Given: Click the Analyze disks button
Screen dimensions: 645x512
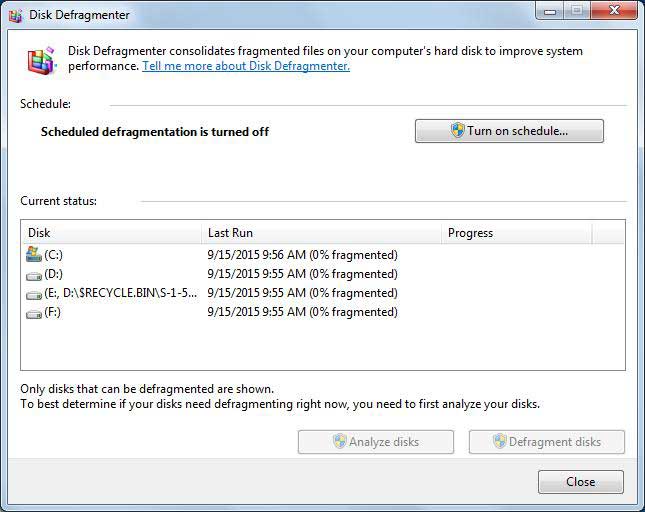Looking at the screenshot, I should [x=376, y=442].
